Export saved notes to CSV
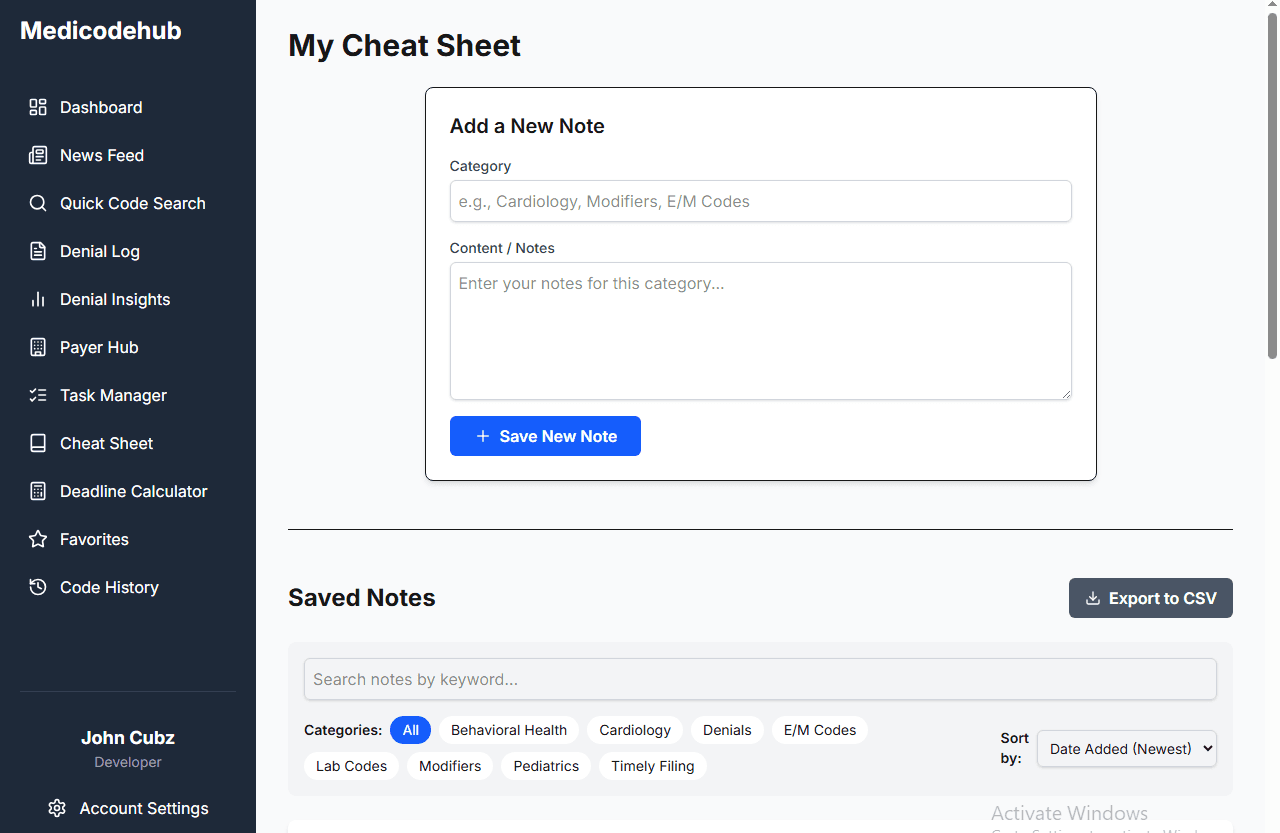The height and width of the screenshot is (833, 1280). point(1151,598)
